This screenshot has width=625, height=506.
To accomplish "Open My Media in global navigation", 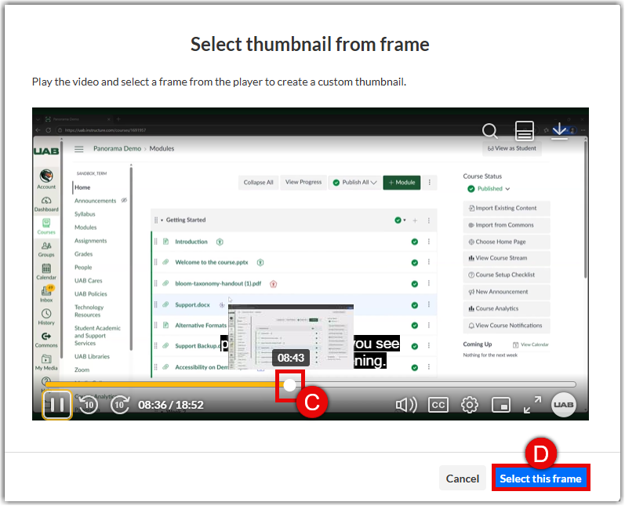I will (x=46, y=362).
